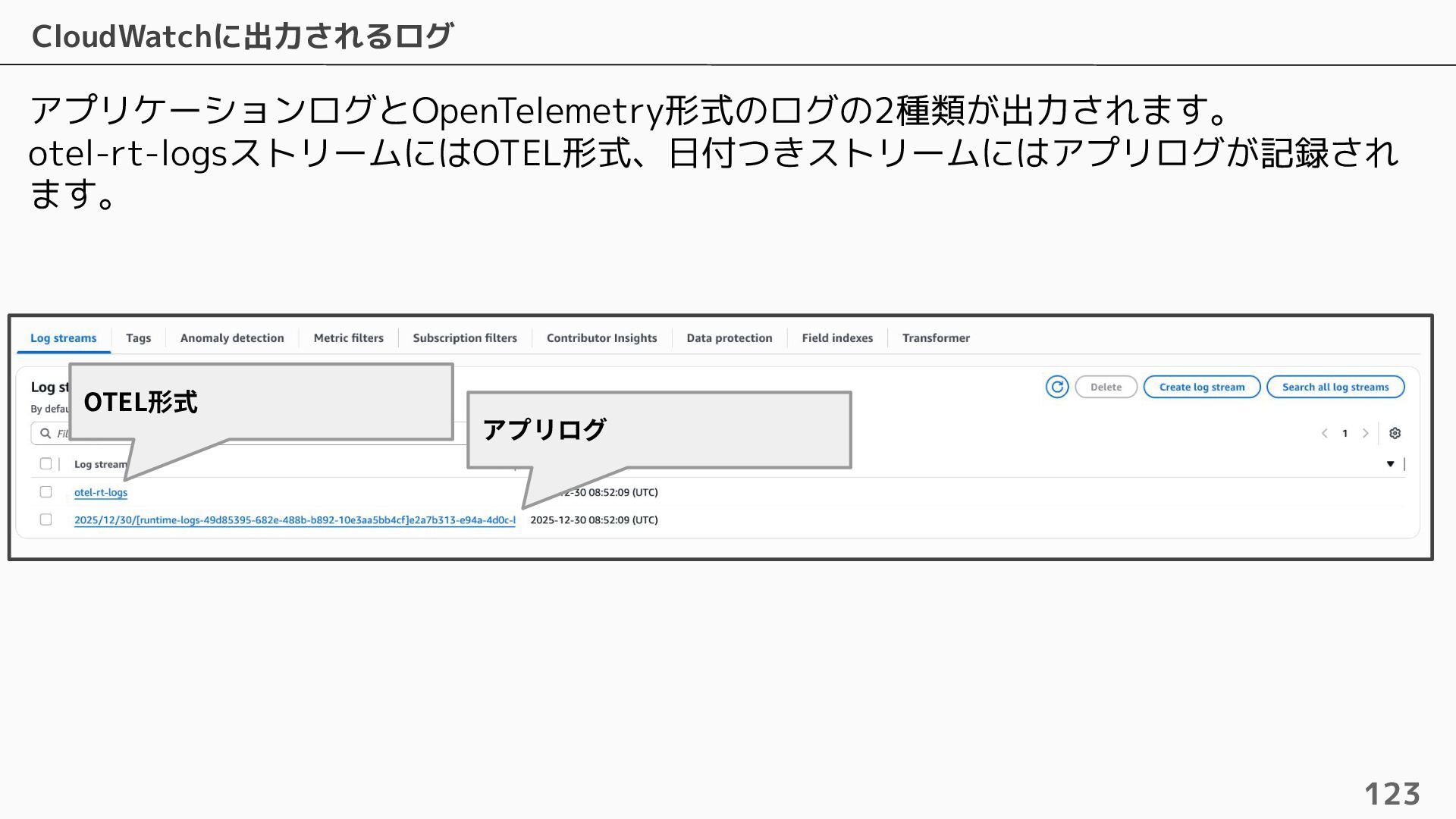Image resolution: width=1456 pixels, height=819 pixels.
Task: Go to next page arrow
Action: point(1365,433)
